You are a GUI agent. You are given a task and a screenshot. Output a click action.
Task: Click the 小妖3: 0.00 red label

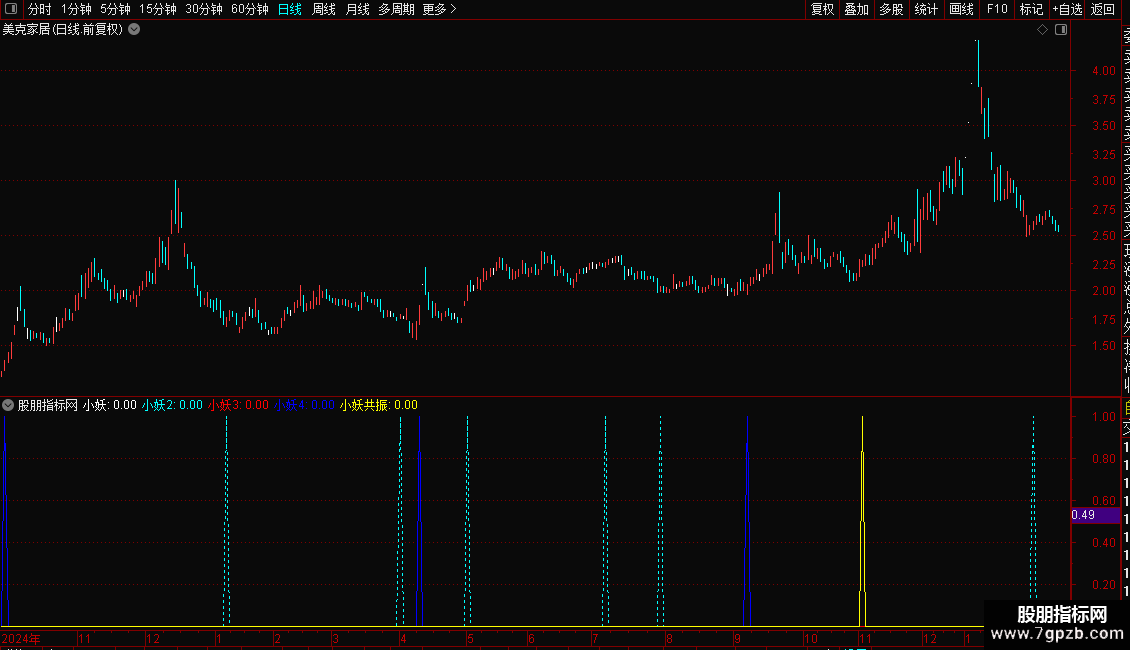pyautogui.click(x=238, y=405)
